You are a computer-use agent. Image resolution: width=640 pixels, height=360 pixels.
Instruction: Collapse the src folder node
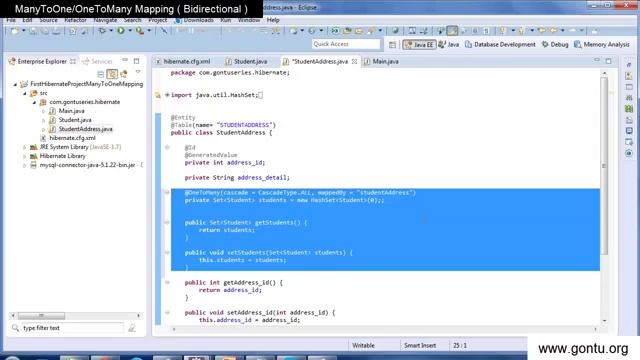pos(24,93)
